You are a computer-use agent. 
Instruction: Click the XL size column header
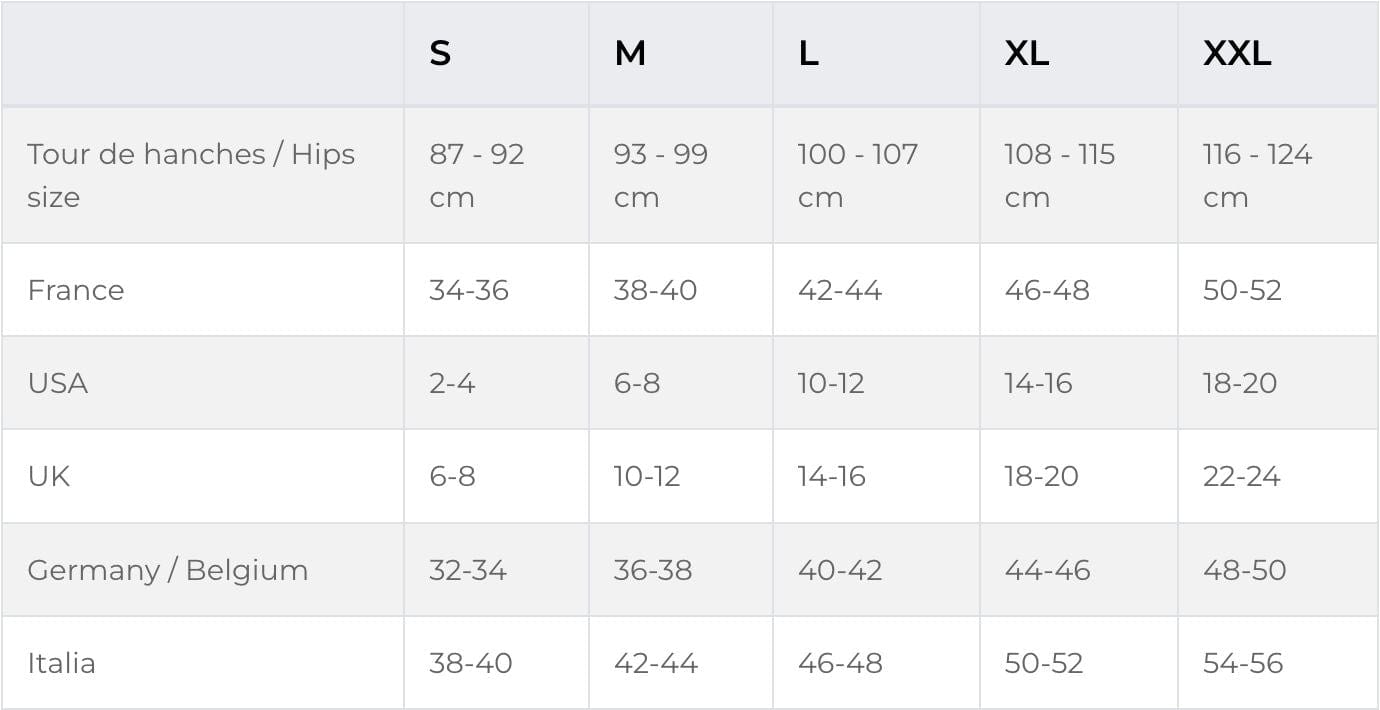1027,53
